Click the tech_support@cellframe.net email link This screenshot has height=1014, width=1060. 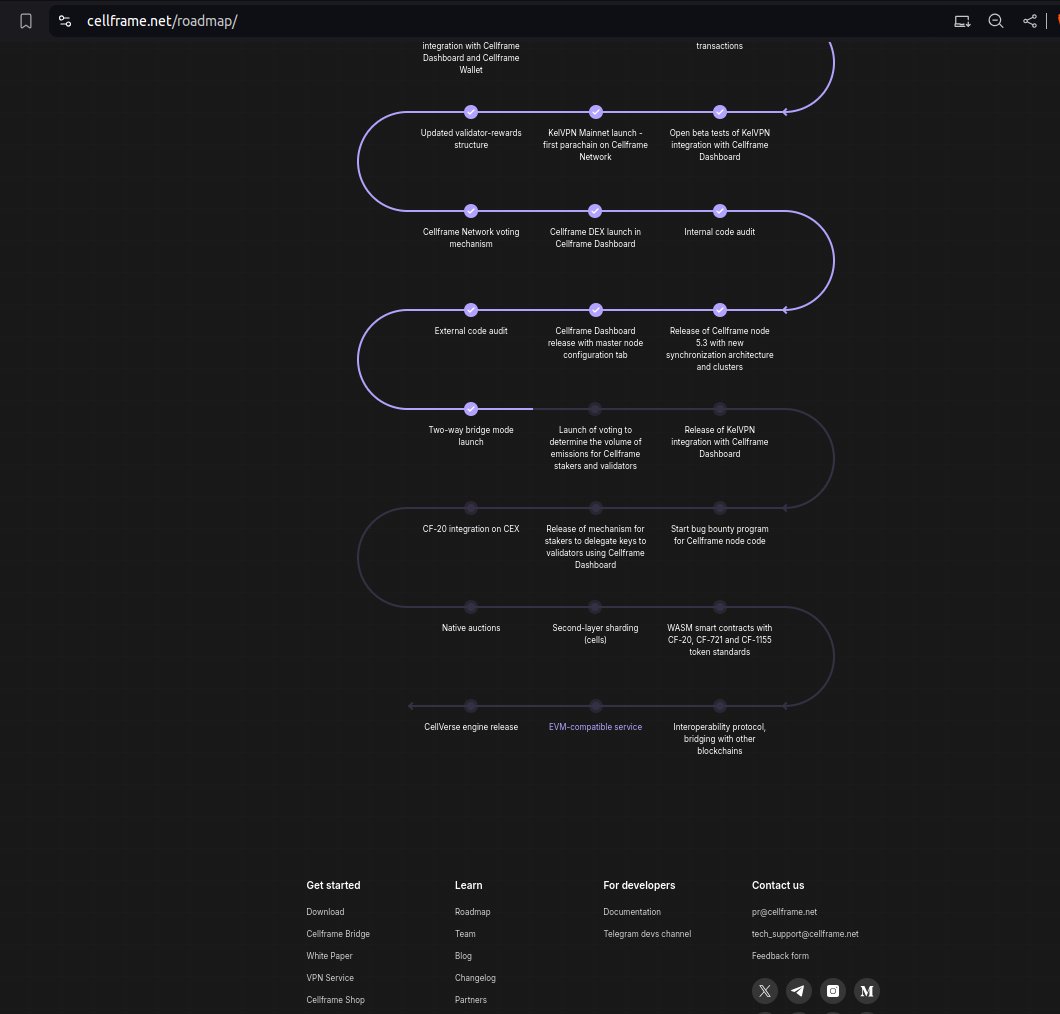805,934
